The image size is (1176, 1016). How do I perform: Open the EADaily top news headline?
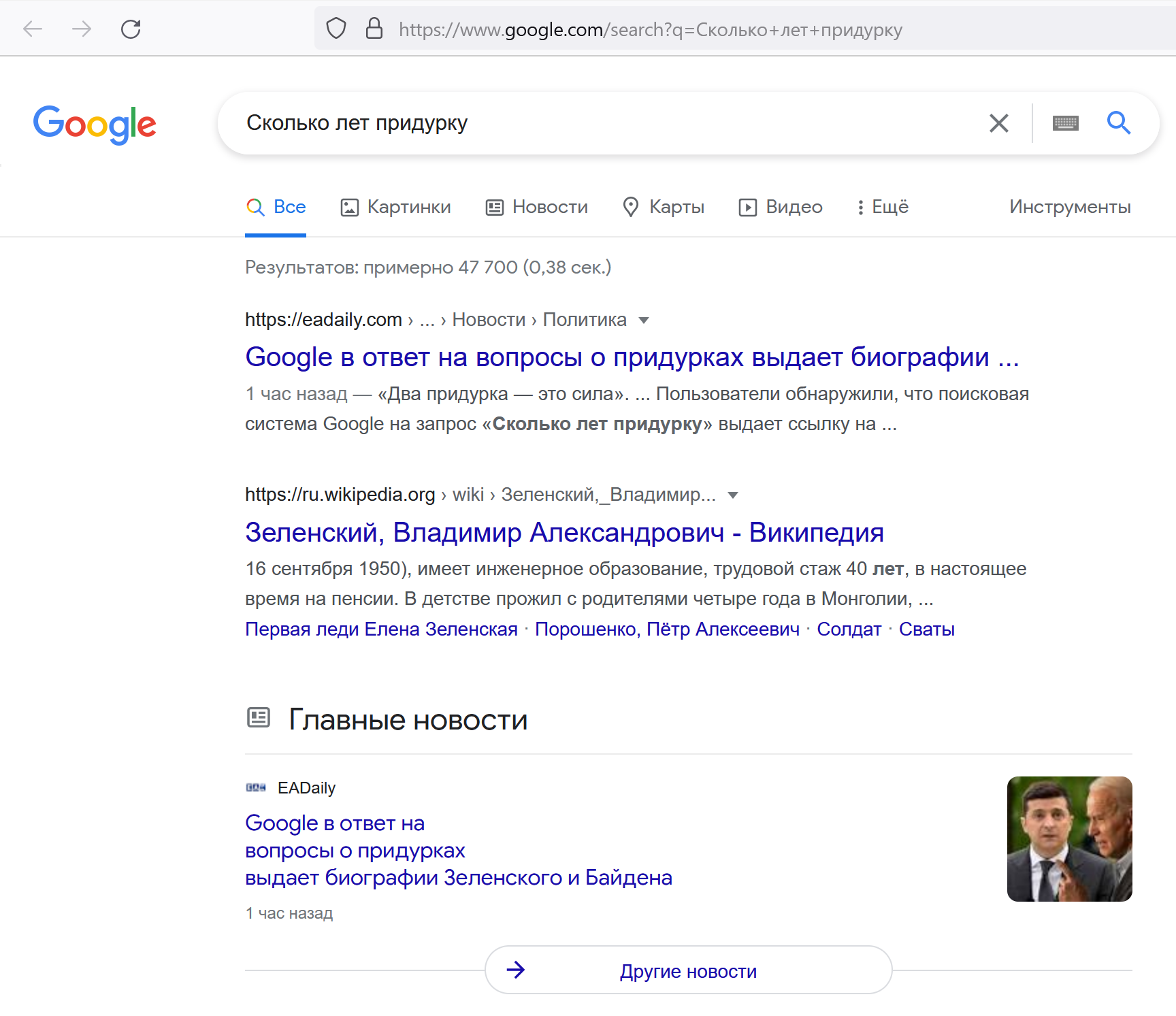[x=458, y=851]
